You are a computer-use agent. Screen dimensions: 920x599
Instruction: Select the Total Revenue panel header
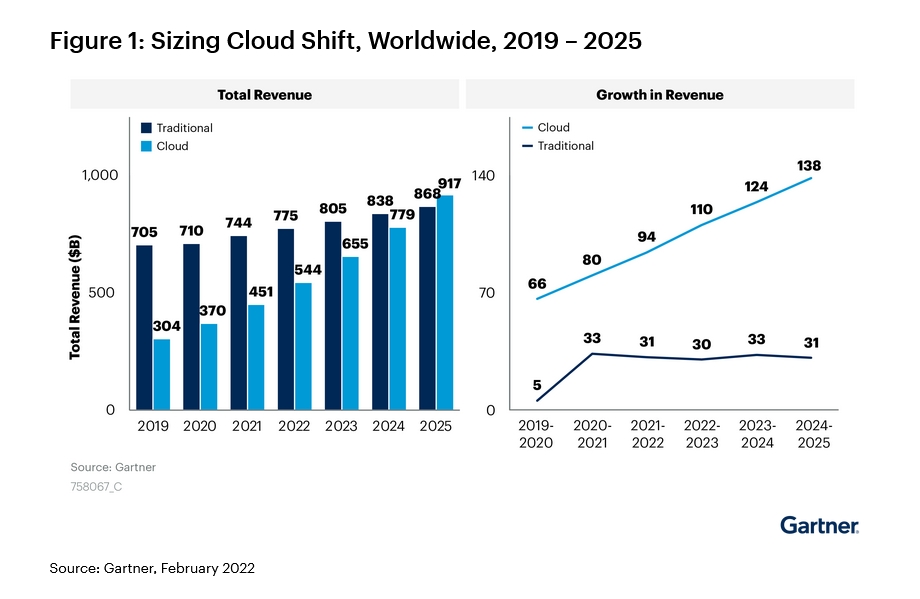click(265, 94)
